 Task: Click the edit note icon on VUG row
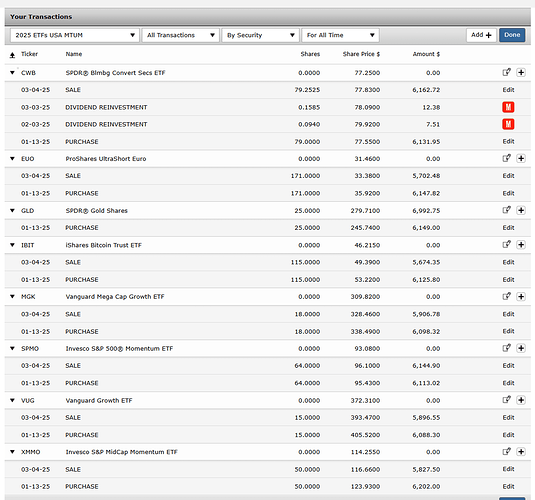pyautogui.click(x=507, y=400)
